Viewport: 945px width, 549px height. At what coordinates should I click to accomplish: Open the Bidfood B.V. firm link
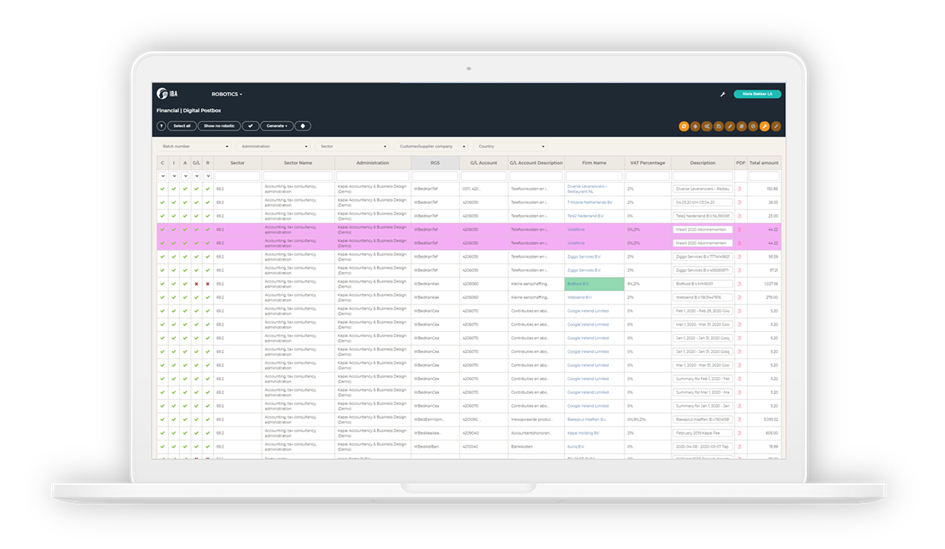coord(578,284)
